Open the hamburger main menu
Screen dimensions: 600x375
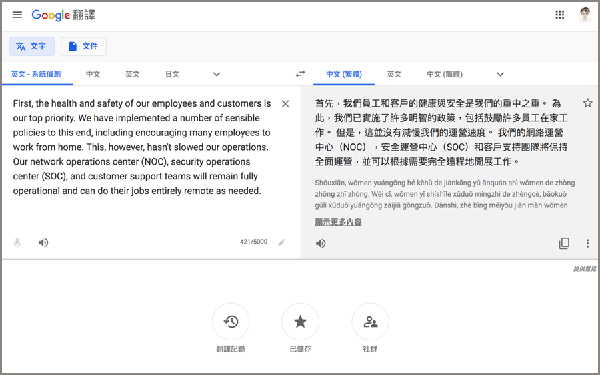point(17,15)
